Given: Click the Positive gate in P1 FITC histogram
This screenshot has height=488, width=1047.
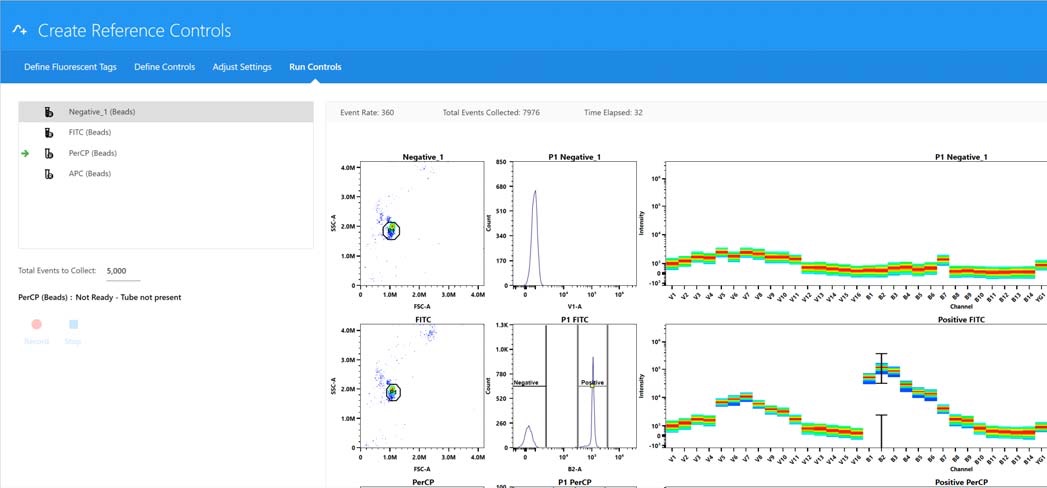Looking at the screenshot, I should 593,384.
